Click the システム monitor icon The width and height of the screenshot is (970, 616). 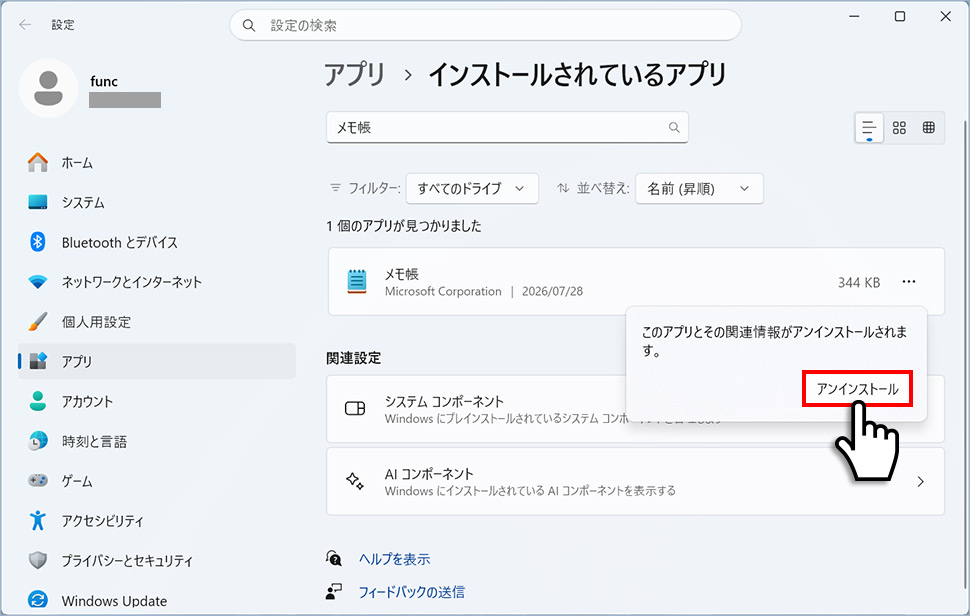point(38,202)
